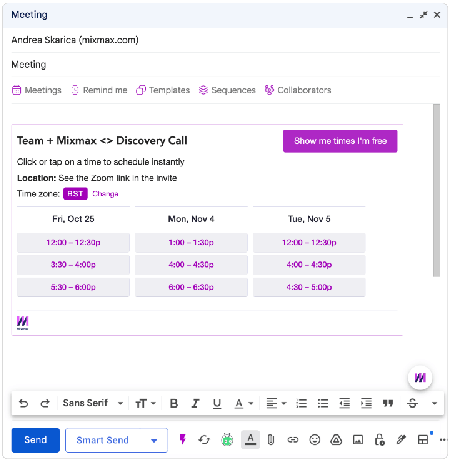The width and height of the screenshot is (450, 461).
Task: Insert an emoji with the smiley icon
Action: 314,440
